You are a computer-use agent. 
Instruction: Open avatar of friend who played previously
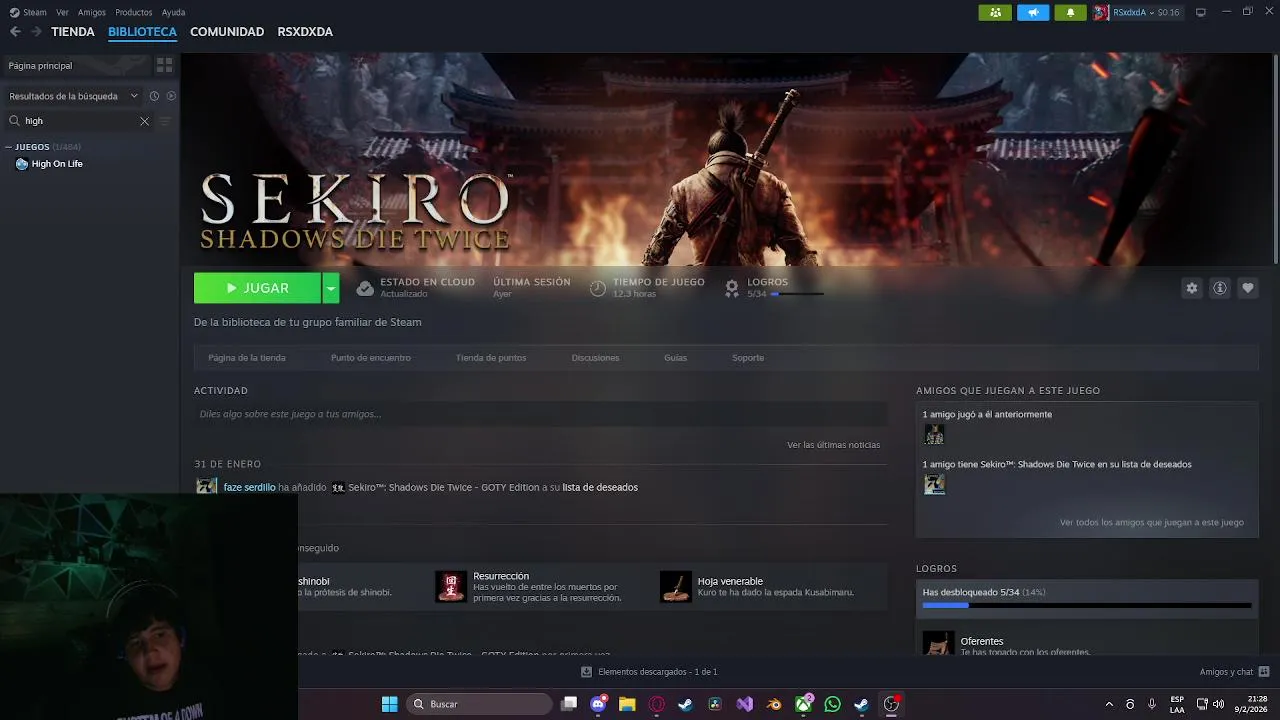[x=934, y=434]
